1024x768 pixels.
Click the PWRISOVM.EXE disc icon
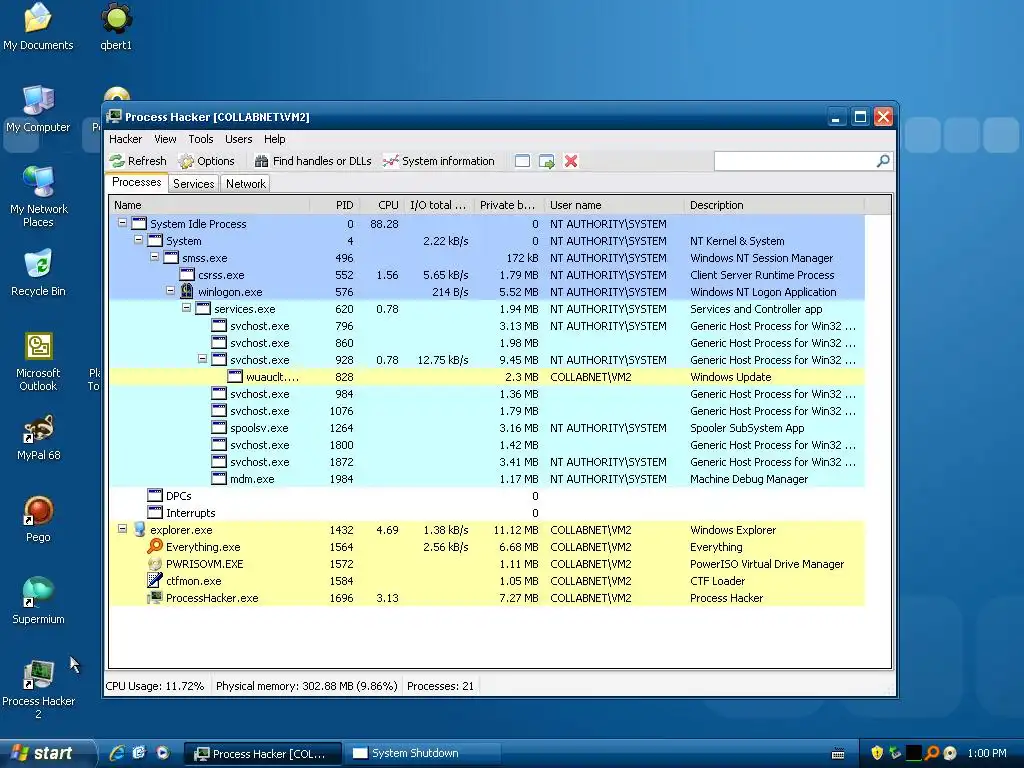click(x=155, y=563)
